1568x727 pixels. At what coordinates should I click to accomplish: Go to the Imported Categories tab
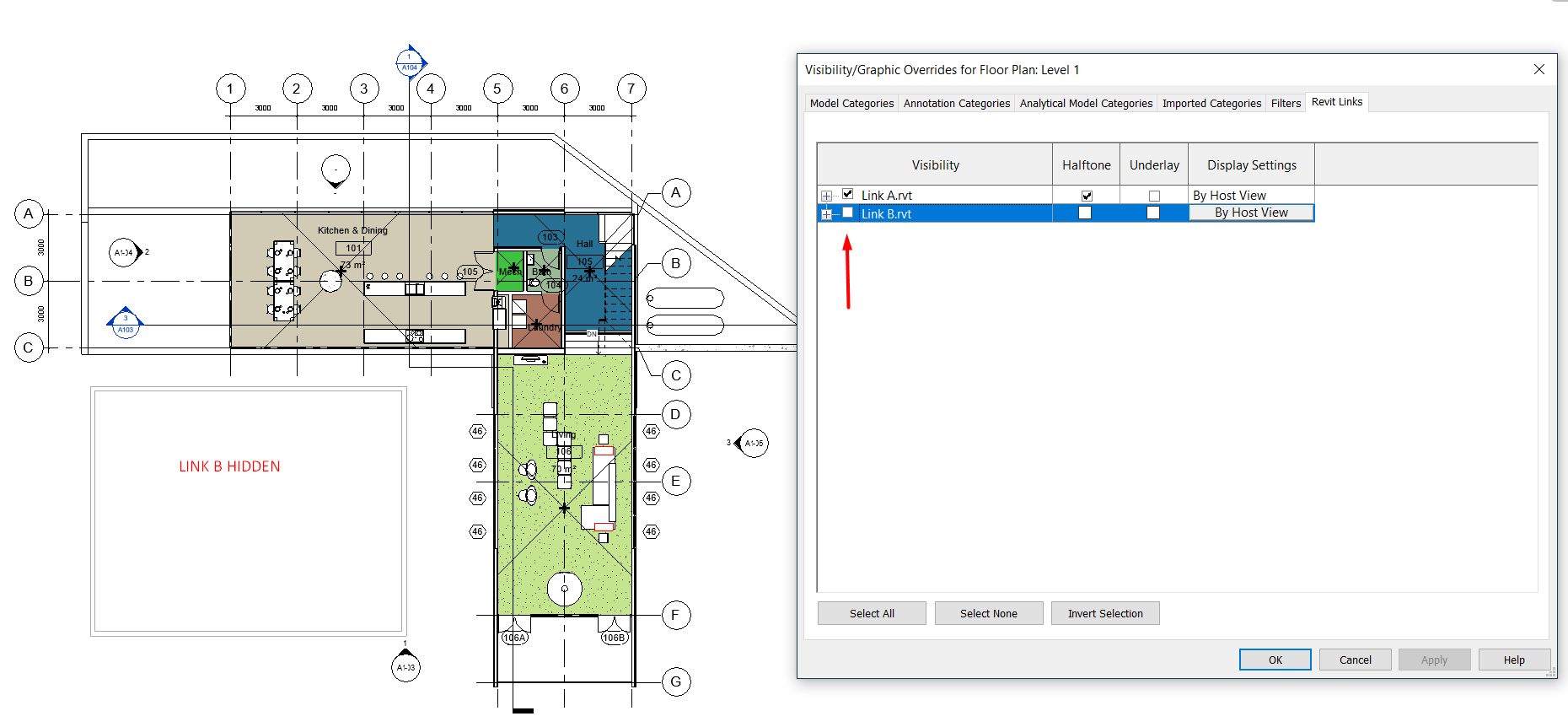(1211, 103)
